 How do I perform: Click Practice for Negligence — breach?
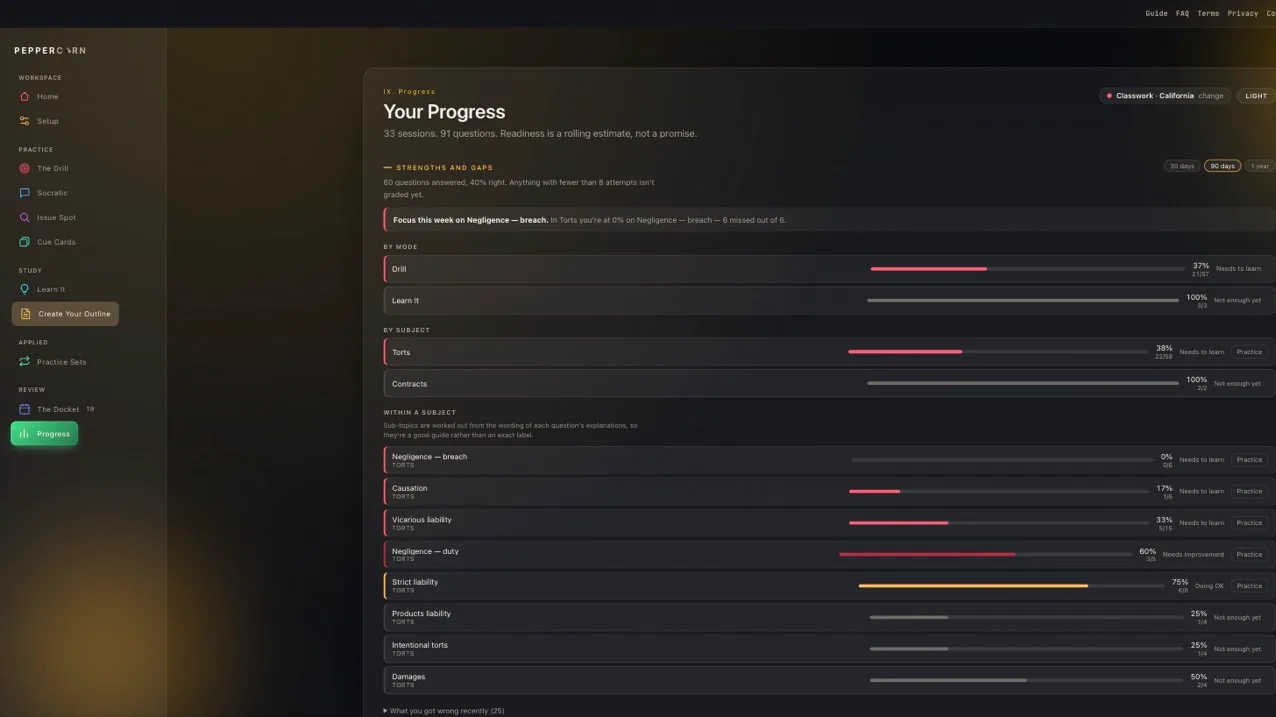(1249, 460)
